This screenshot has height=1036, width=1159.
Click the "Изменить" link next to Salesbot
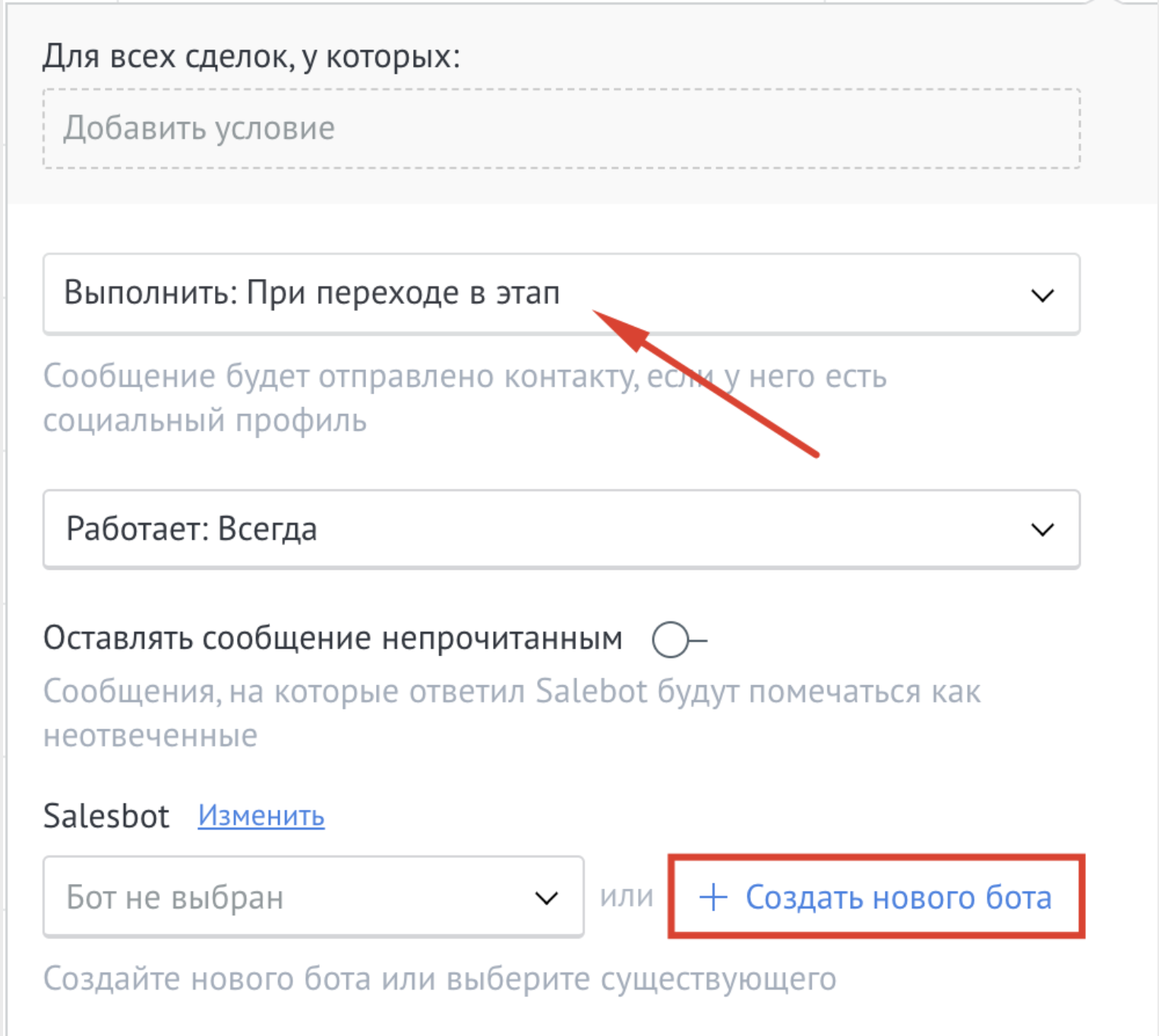261,816
